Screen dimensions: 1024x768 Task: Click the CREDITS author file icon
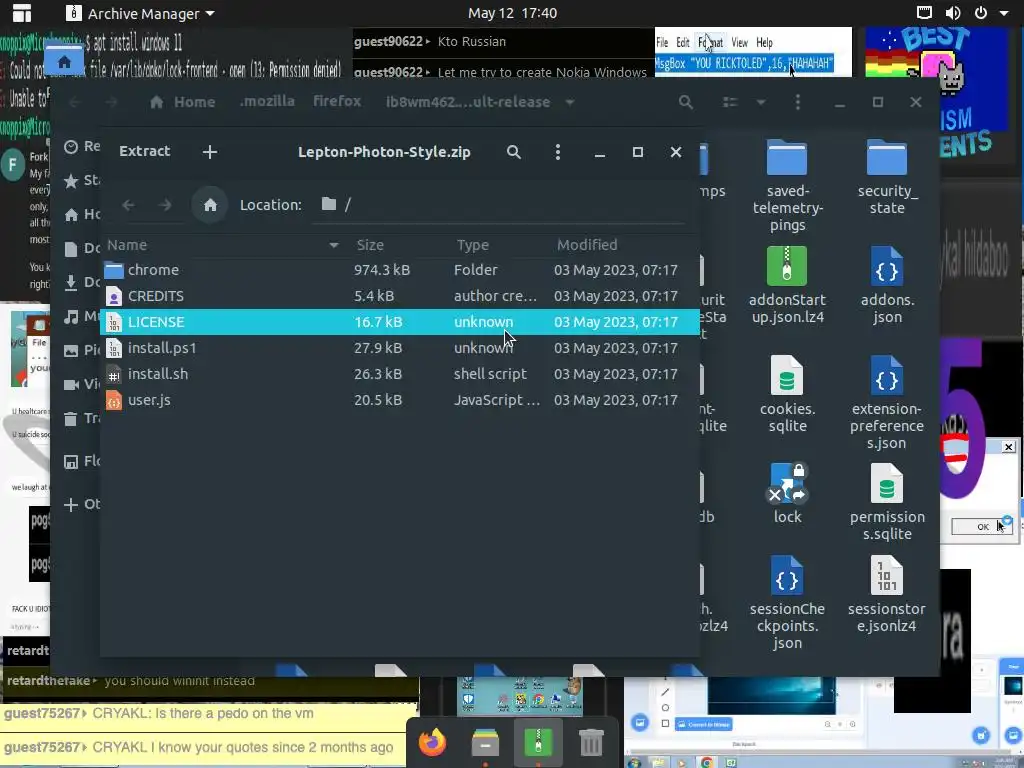(114, 296)
